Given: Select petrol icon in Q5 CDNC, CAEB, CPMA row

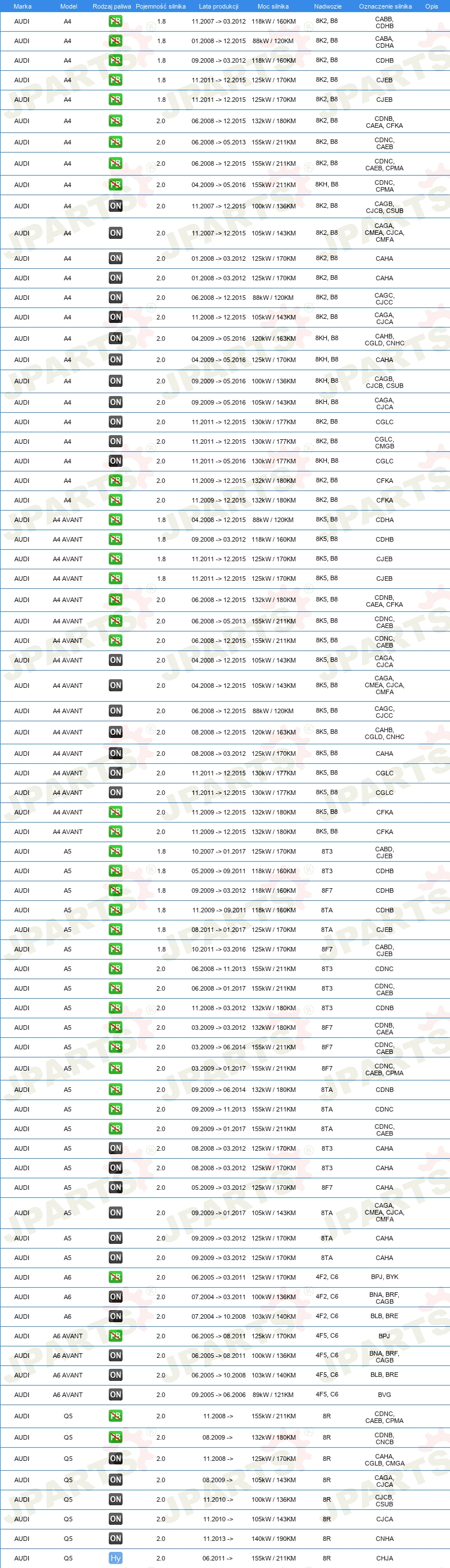Looking at the screenshot, I should coord(116,1416).
